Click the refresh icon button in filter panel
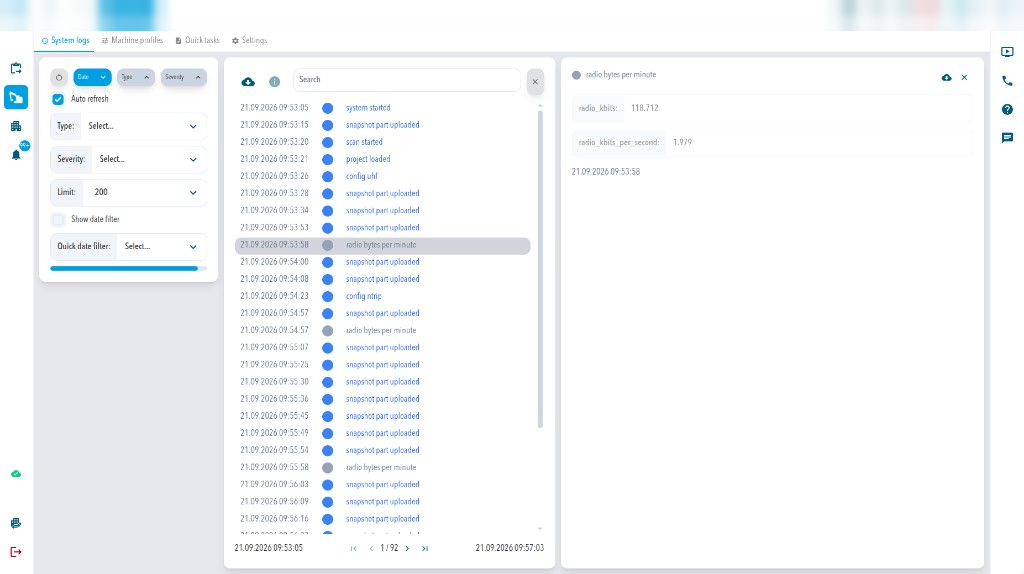 coord(59,77)
